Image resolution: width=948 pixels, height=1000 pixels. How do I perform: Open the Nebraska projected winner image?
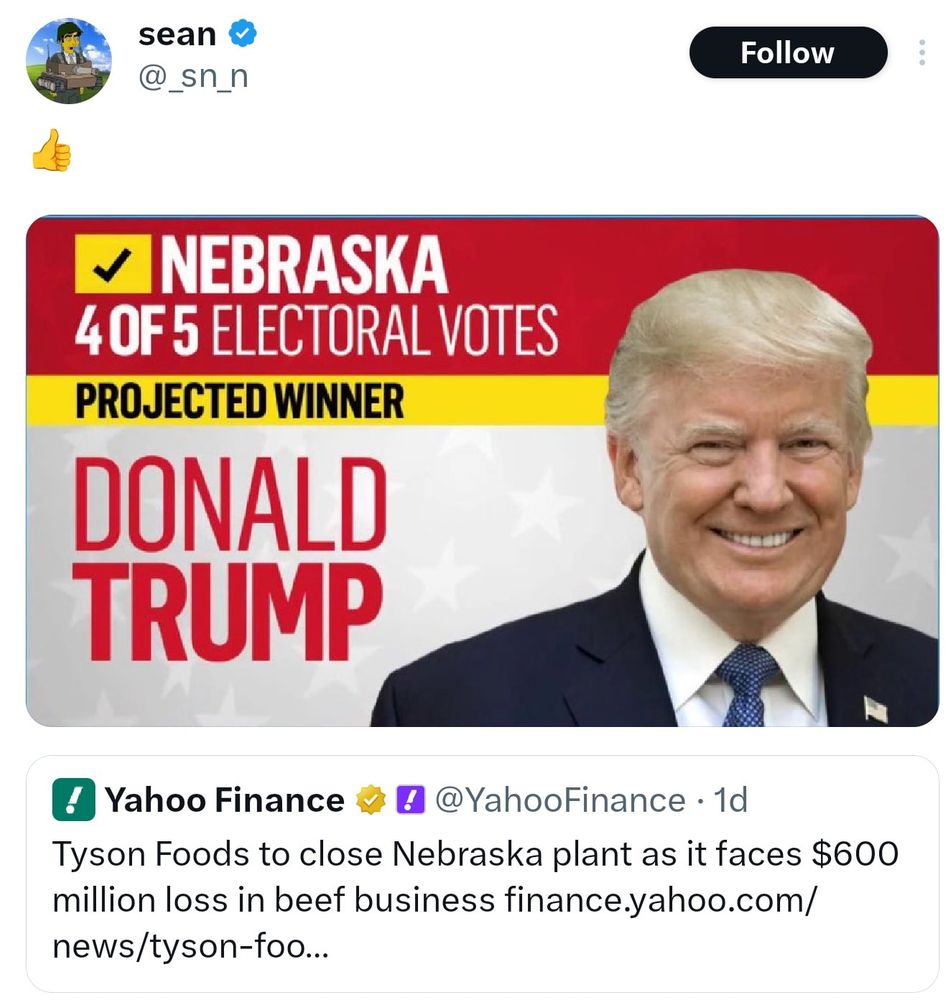(482, 471)
